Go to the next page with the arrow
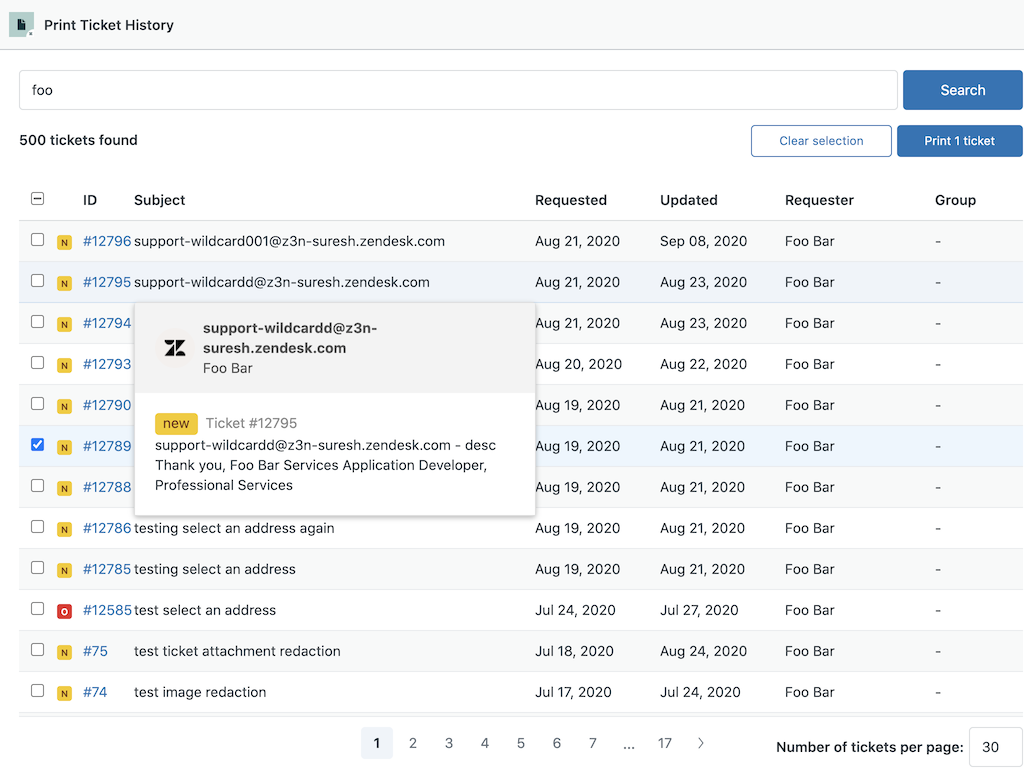The height and width of the screenshot is (768, 1024). (701, 743)
